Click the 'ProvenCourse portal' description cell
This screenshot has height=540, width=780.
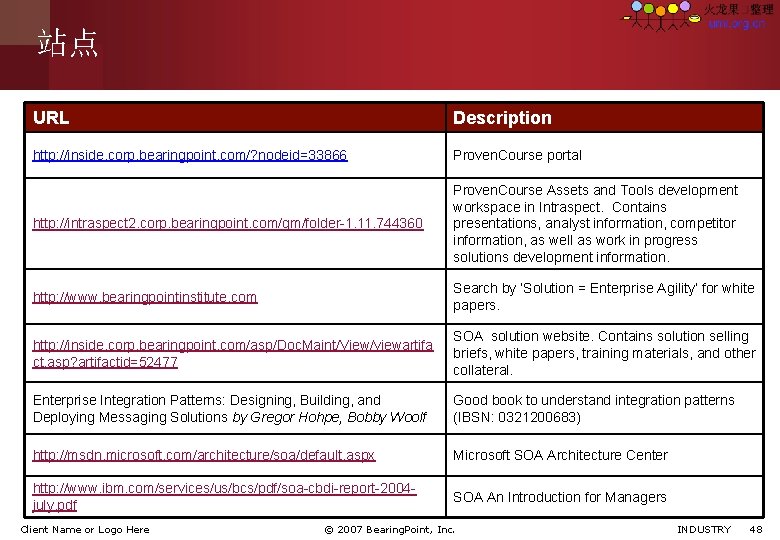pyautogui.click(x=604, y=155)
